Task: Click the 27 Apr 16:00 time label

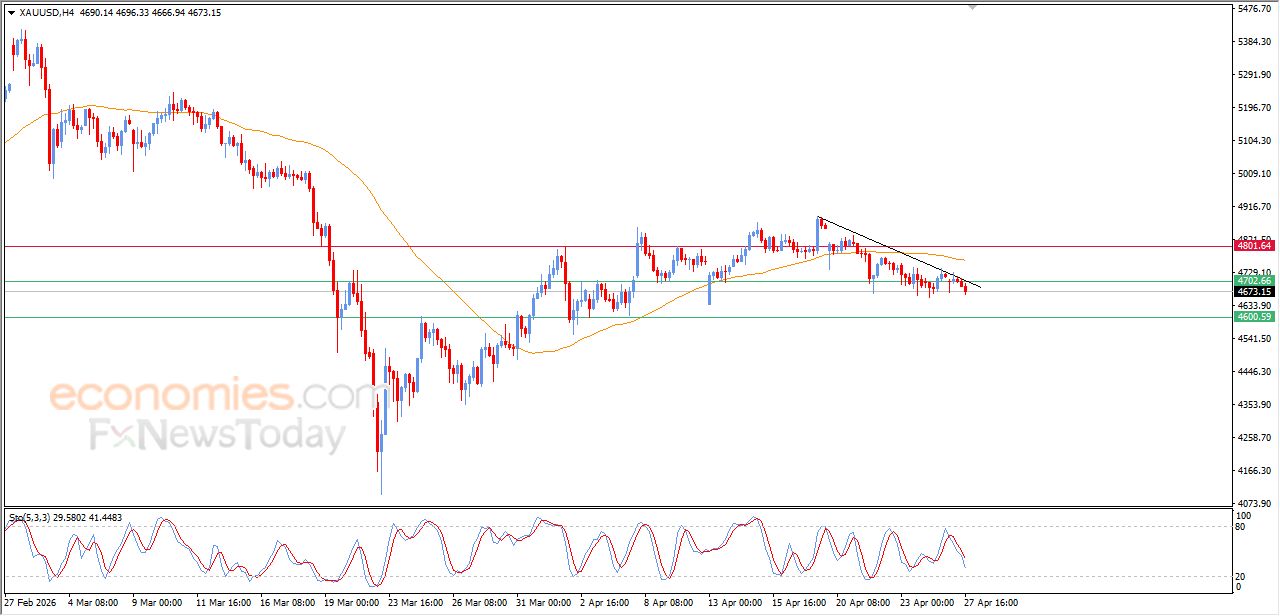Action: pos(990,602)
